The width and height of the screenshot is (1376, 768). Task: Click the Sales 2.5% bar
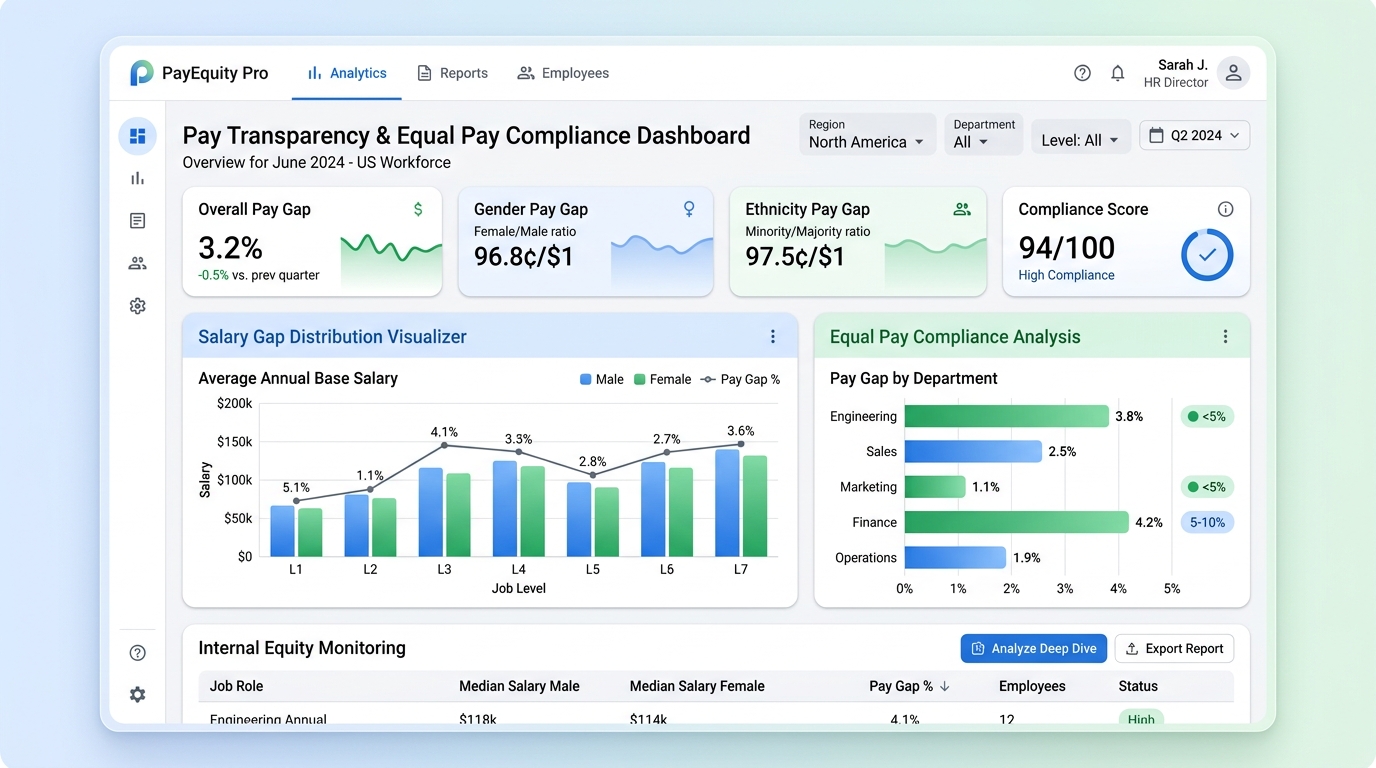[973, 451]
